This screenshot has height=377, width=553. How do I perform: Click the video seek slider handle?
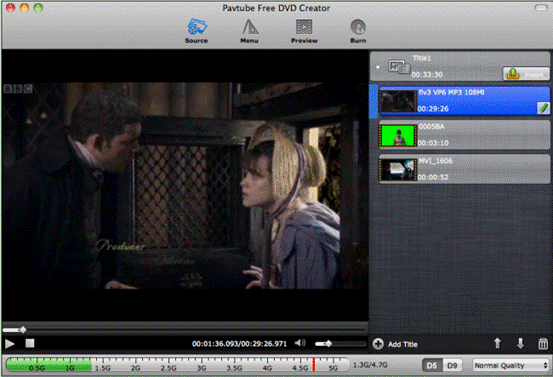[23, 330]
